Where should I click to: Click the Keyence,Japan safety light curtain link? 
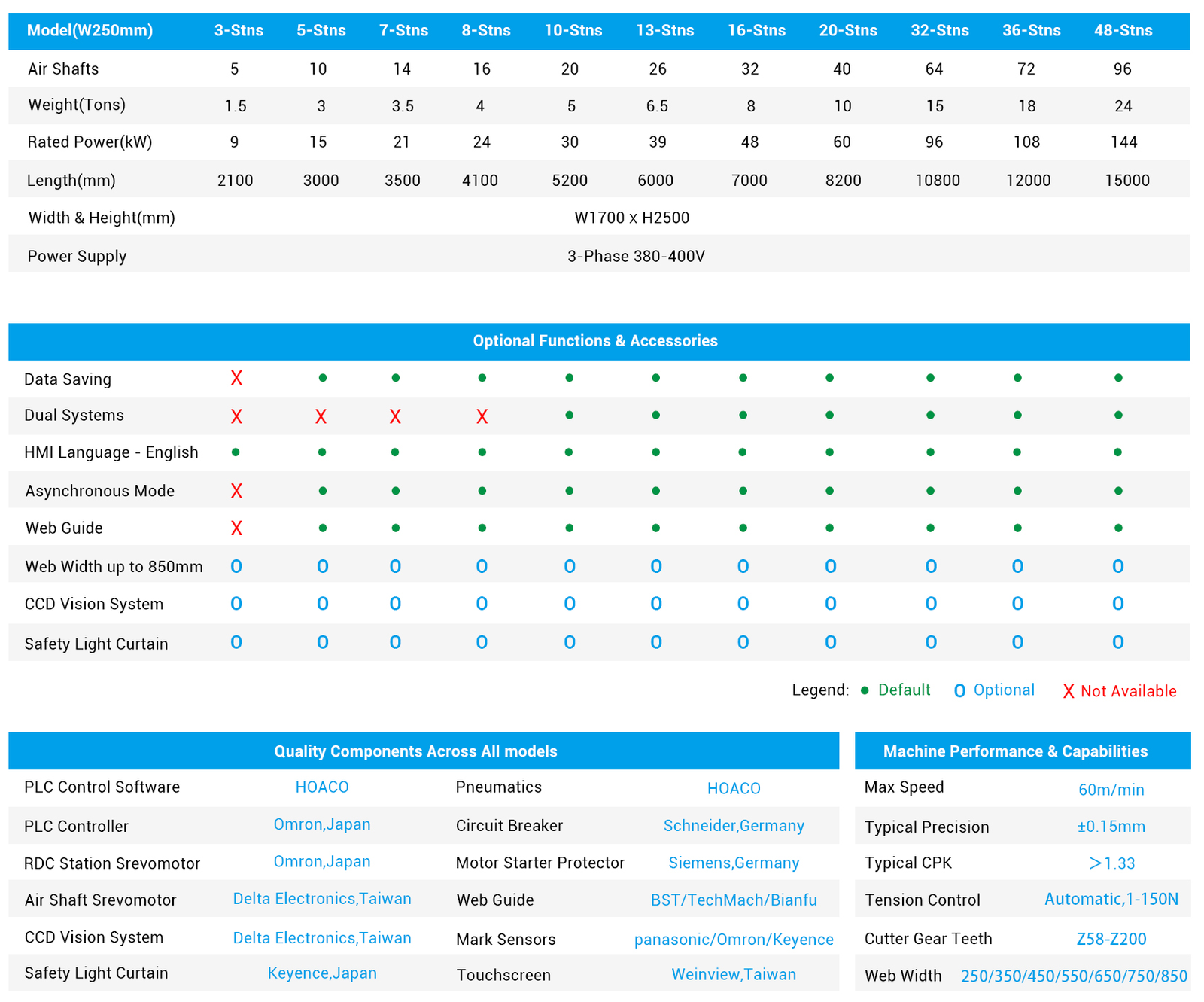coord(322,973)
